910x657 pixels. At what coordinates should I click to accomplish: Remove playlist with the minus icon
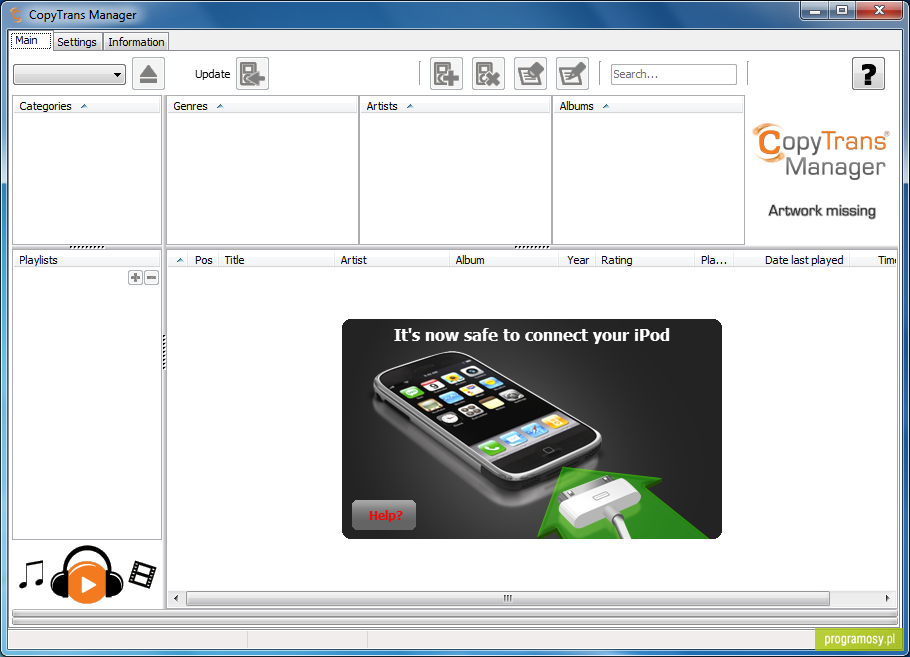(x=151, y=277)
